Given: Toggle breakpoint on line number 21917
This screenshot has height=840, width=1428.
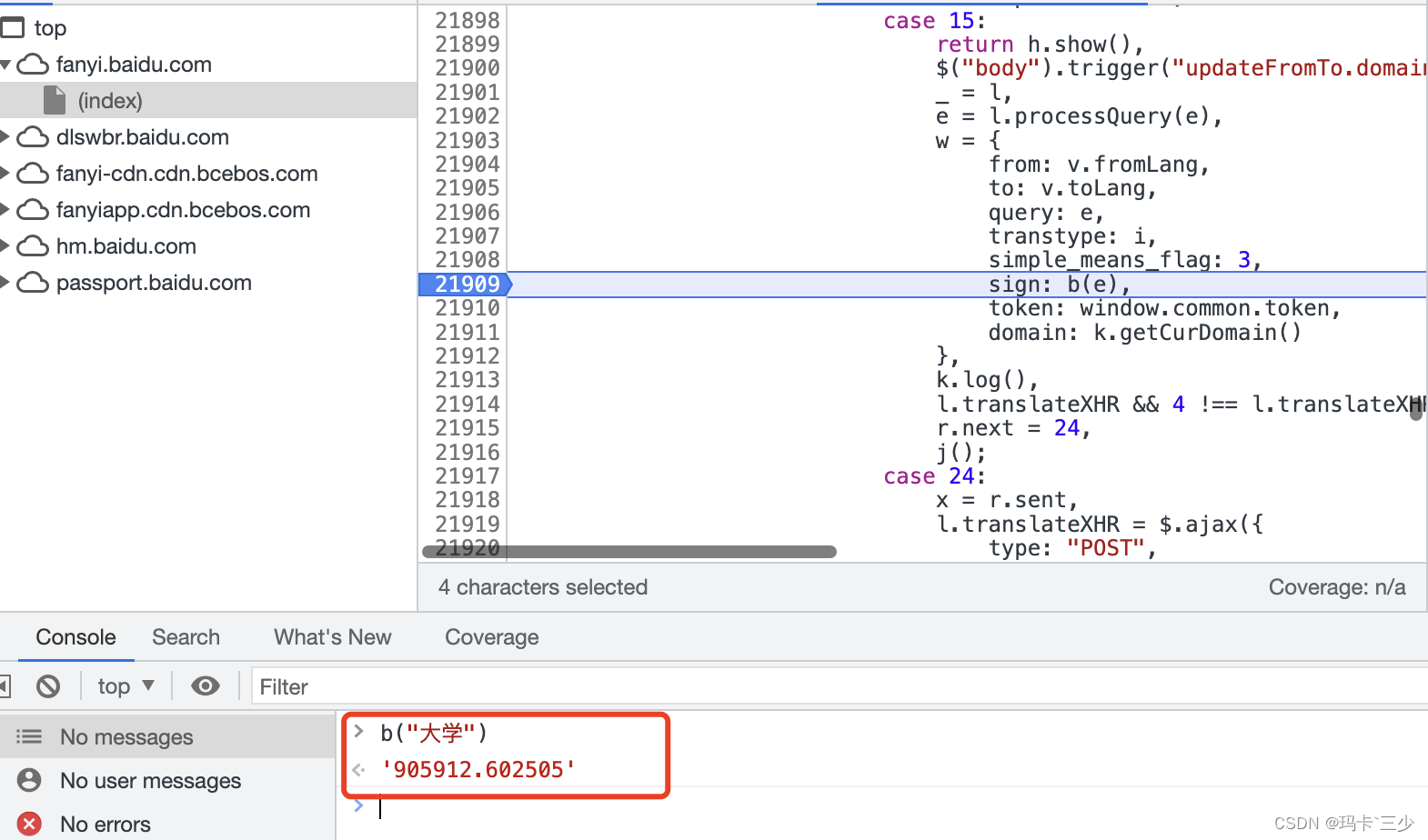Looking at the screenshot, I should coord(468,476).
